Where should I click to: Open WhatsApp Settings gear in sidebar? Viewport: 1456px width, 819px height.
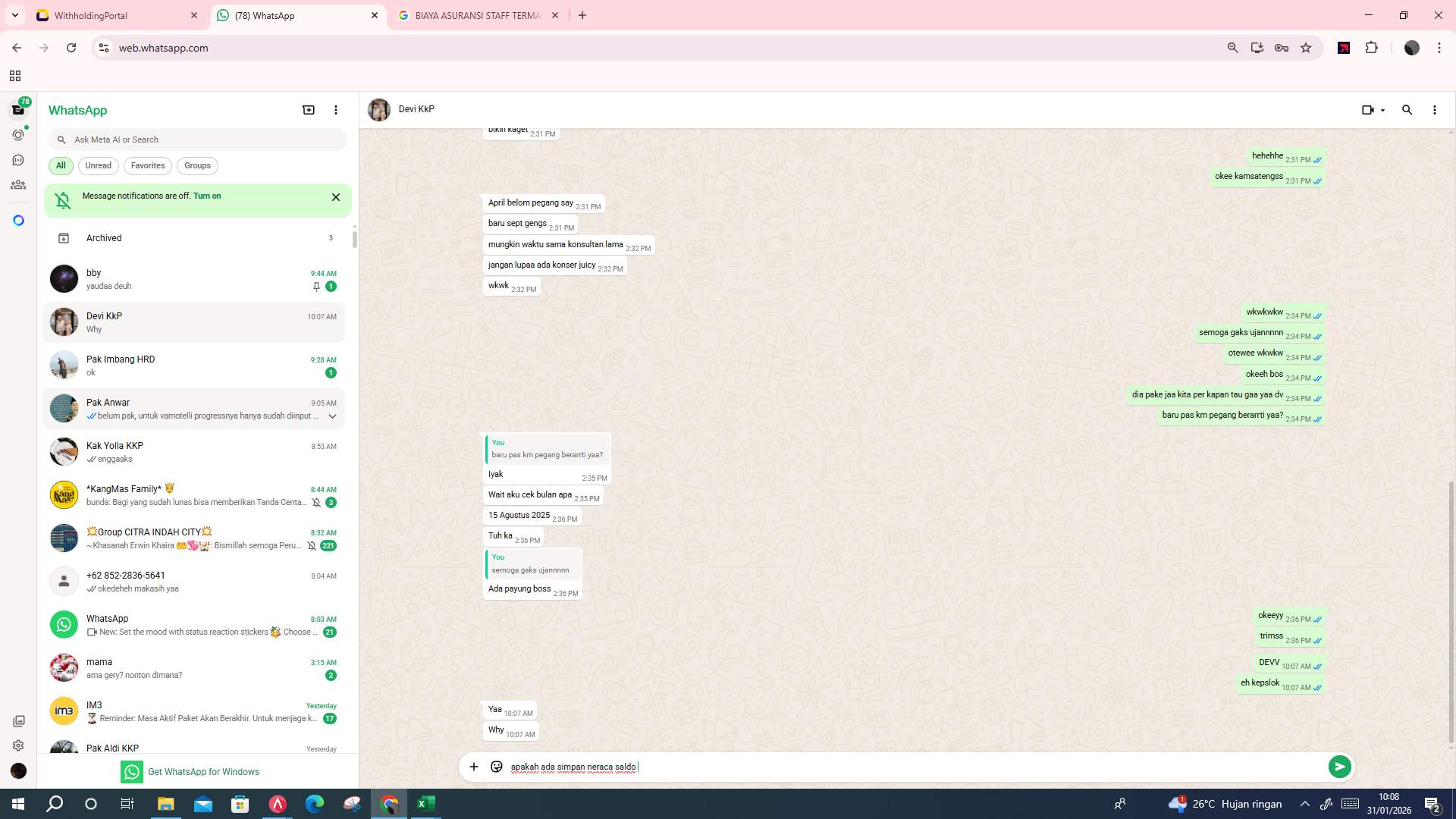pos(18,745)
